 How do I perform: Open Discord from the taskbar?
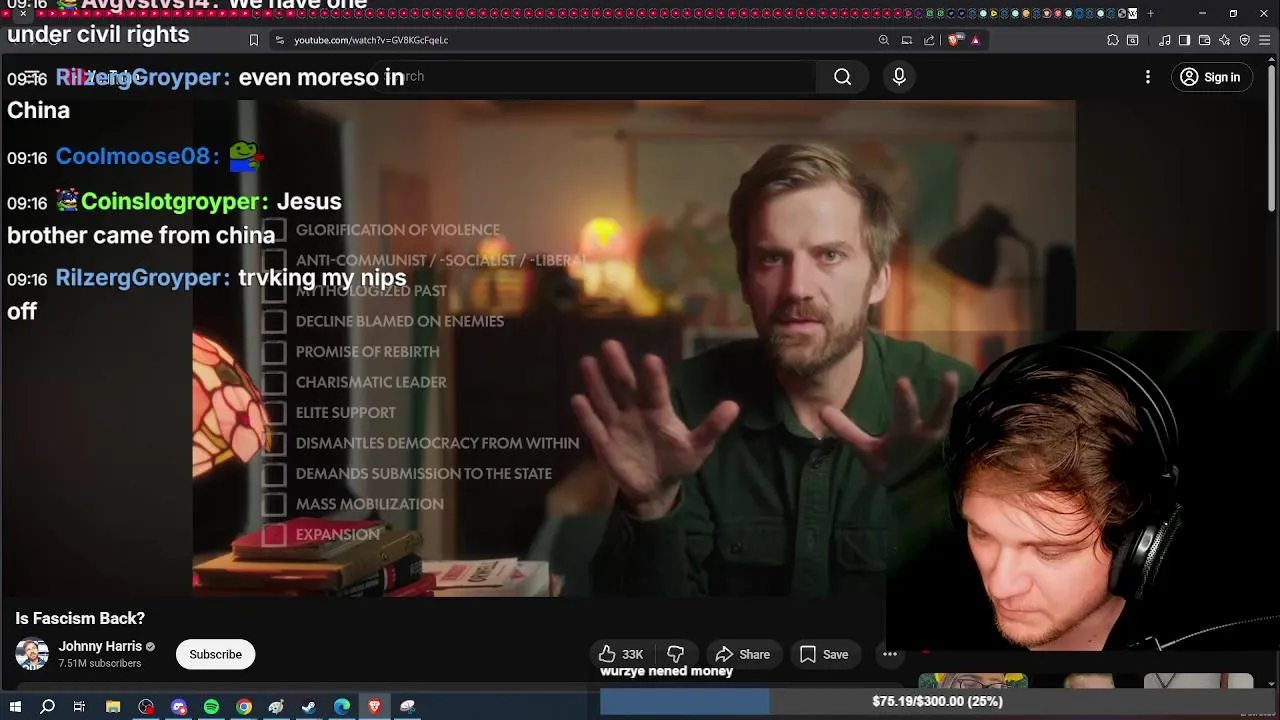tap(179, 706)
